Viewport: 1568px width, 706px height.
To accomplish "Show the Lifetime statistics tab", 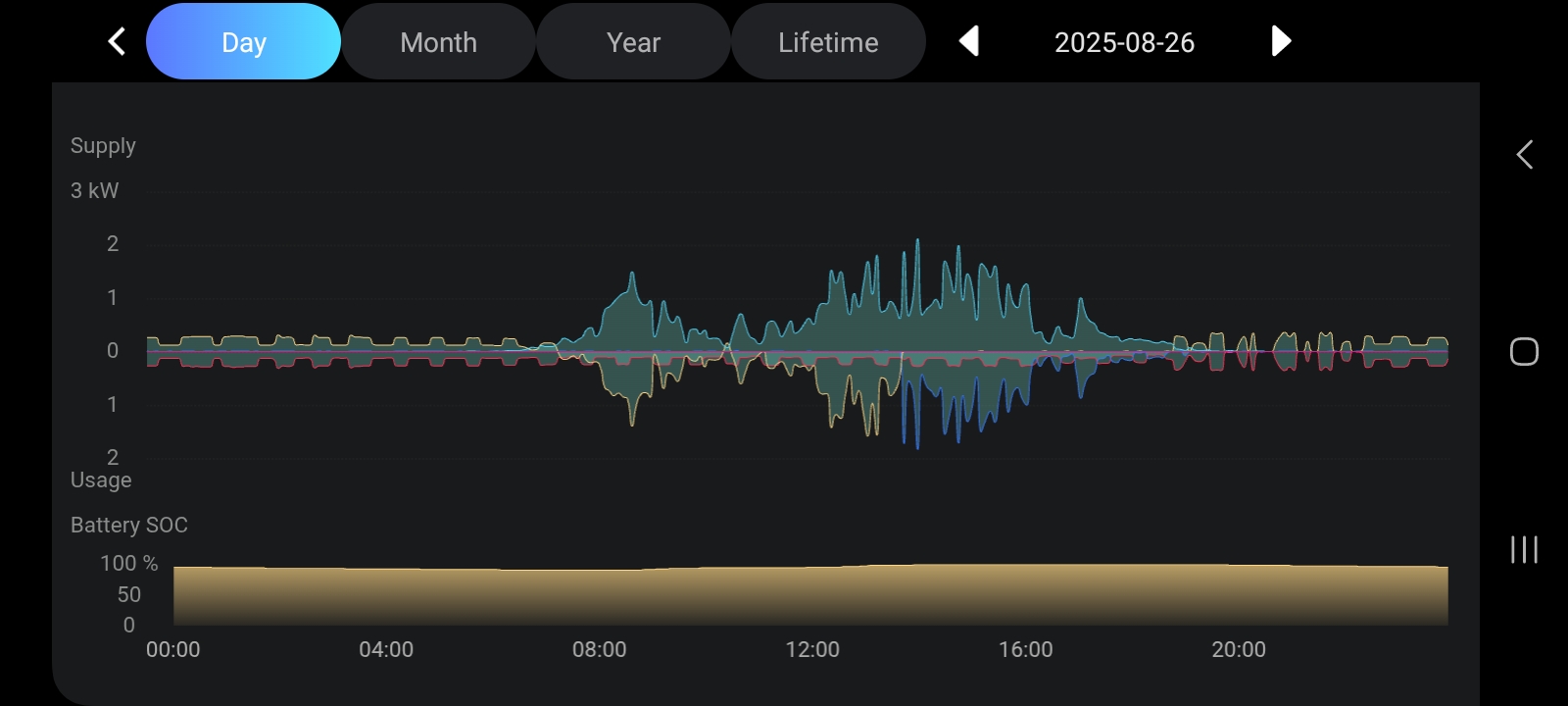I will pyautogui.click(x=828, y=42).
